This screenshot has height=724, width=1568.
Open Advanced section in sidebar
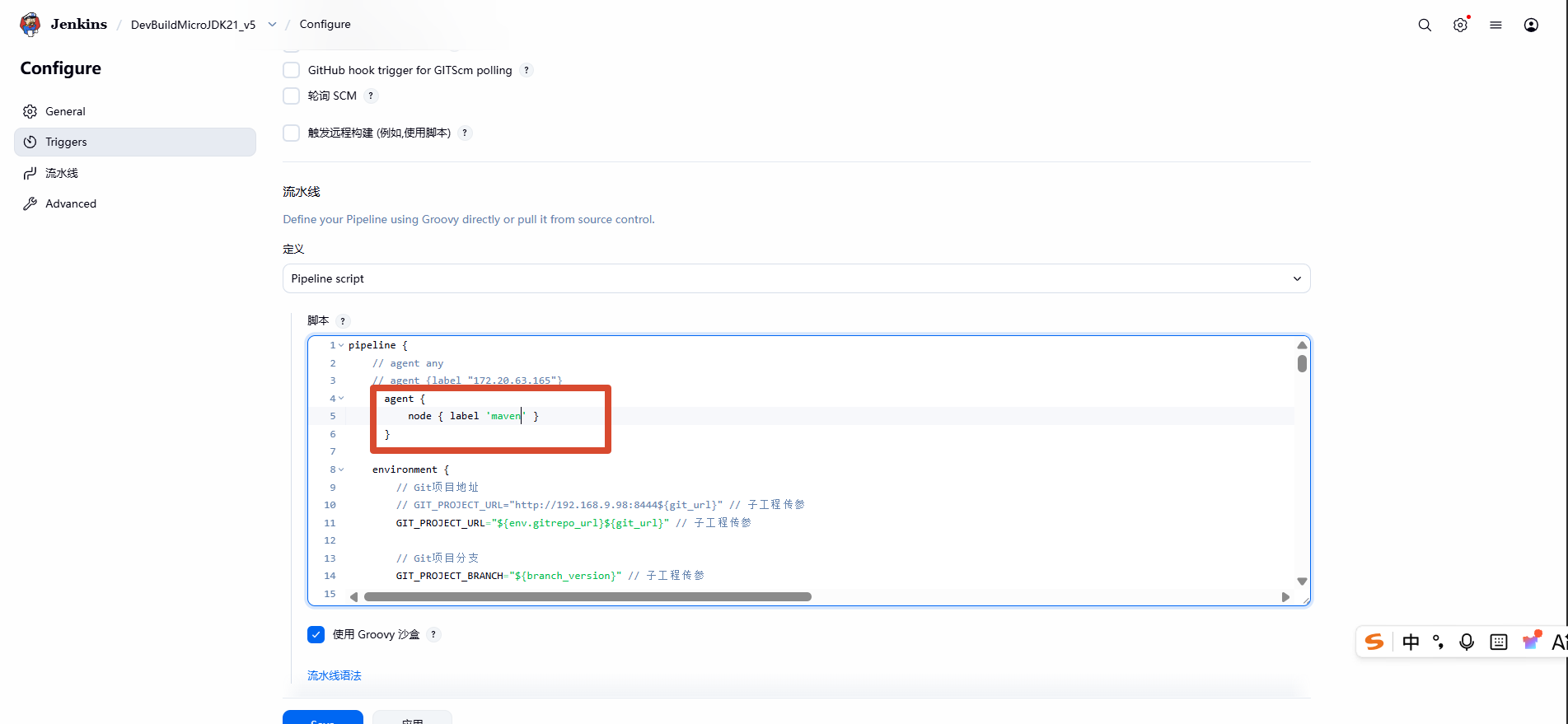[x=135, y=203]
